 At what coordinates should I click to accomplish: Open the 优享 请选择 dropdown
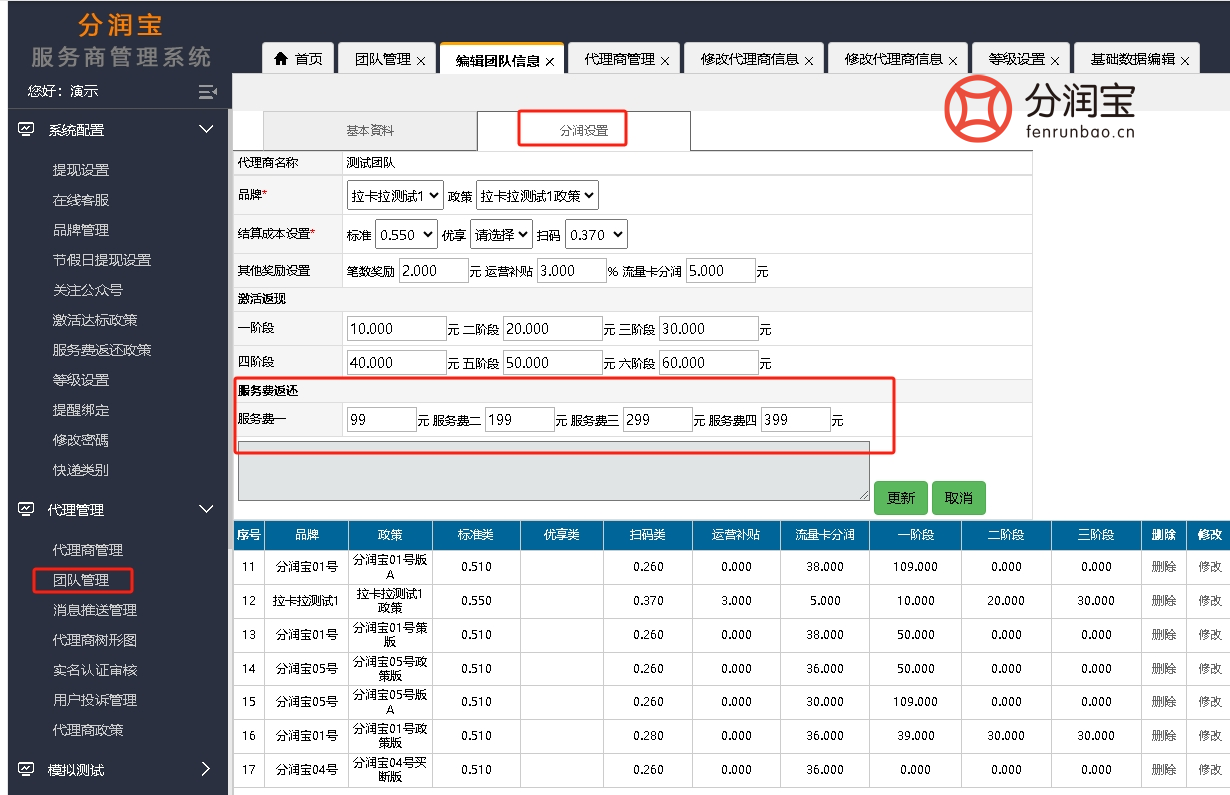click(501, 233)
